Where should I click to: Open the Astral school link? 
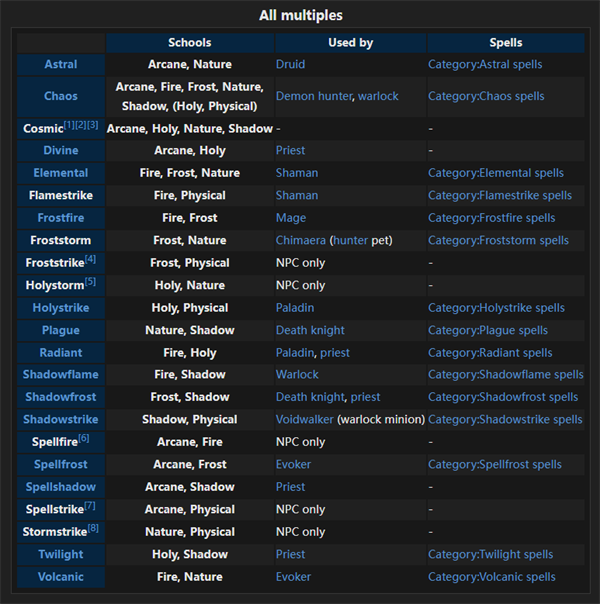click(x=61, y=64)
